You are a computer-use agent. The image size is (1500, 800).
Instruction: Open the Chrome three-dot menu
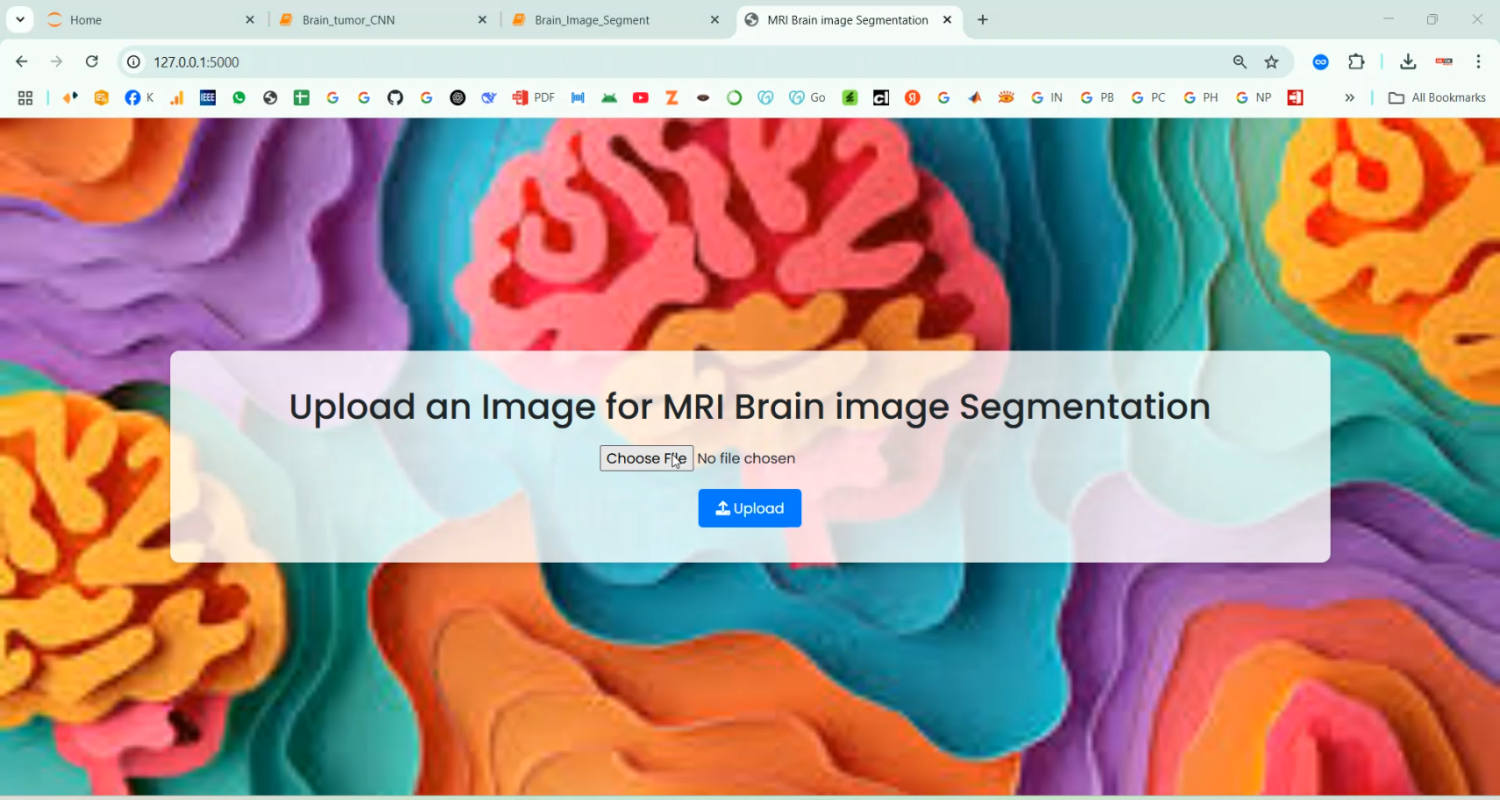click(x=1479, y=62)
